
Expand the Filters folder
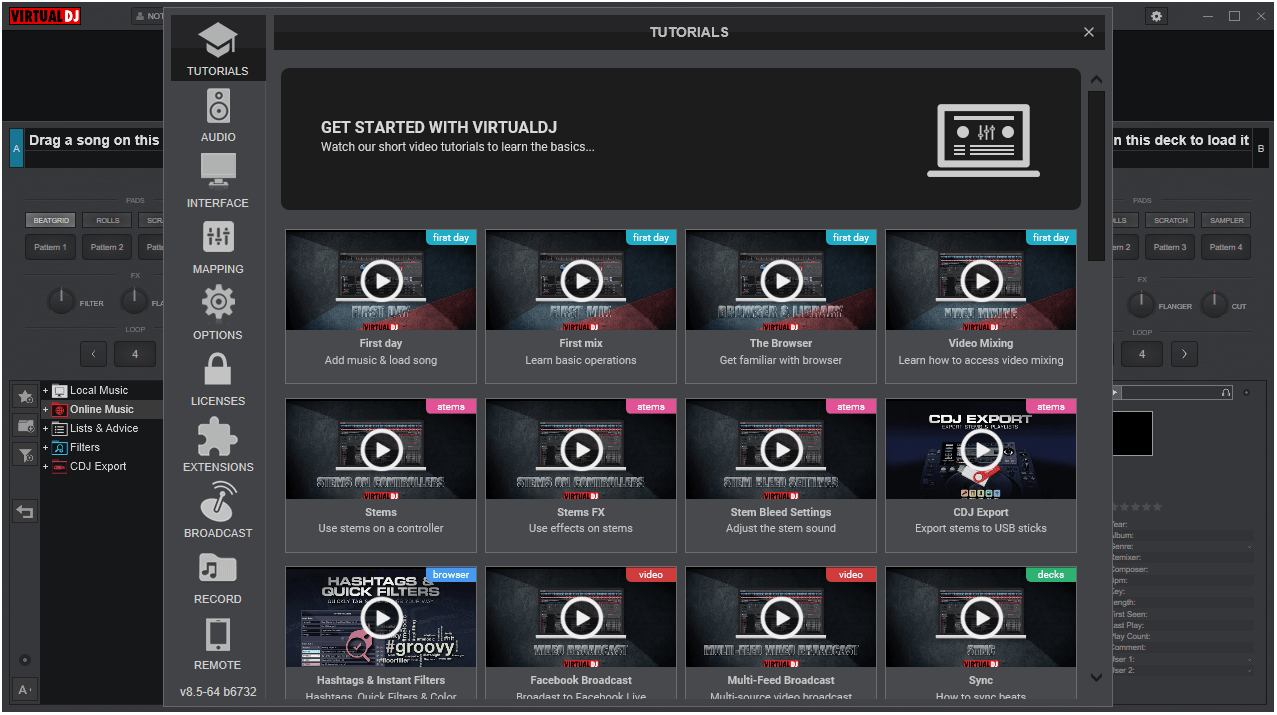(44, 447)
